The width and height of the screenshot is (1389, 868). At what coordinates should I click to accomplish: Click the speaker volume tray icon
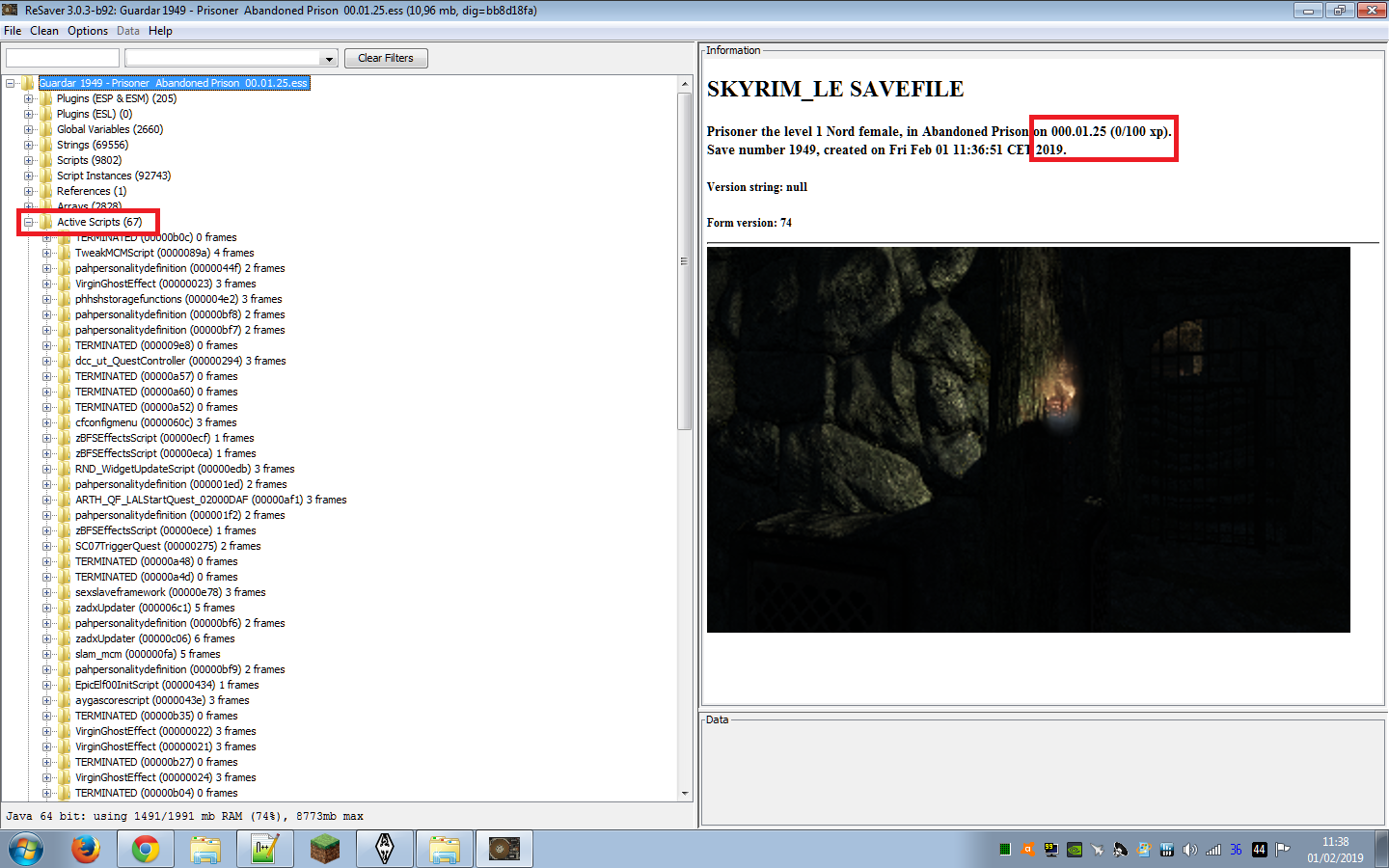[1188, 849]
